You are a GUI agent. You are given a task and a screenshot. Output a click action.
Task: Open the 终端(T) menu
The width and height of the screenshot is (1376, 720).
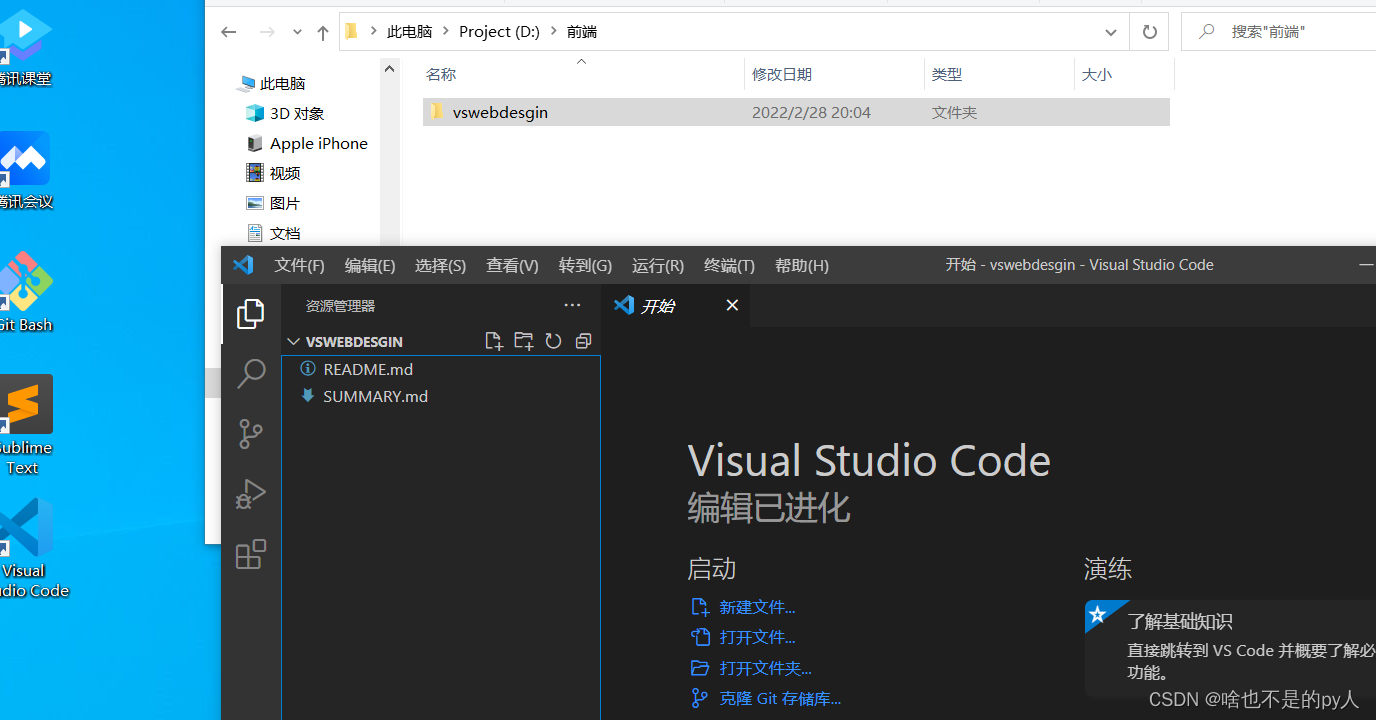[x=727, y=265]
